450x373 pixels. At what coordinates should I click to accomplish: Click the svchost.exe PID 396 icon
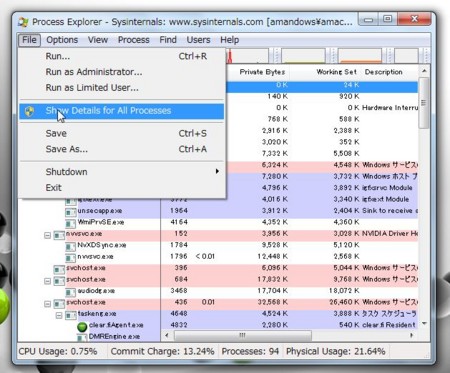coord(59,269)
